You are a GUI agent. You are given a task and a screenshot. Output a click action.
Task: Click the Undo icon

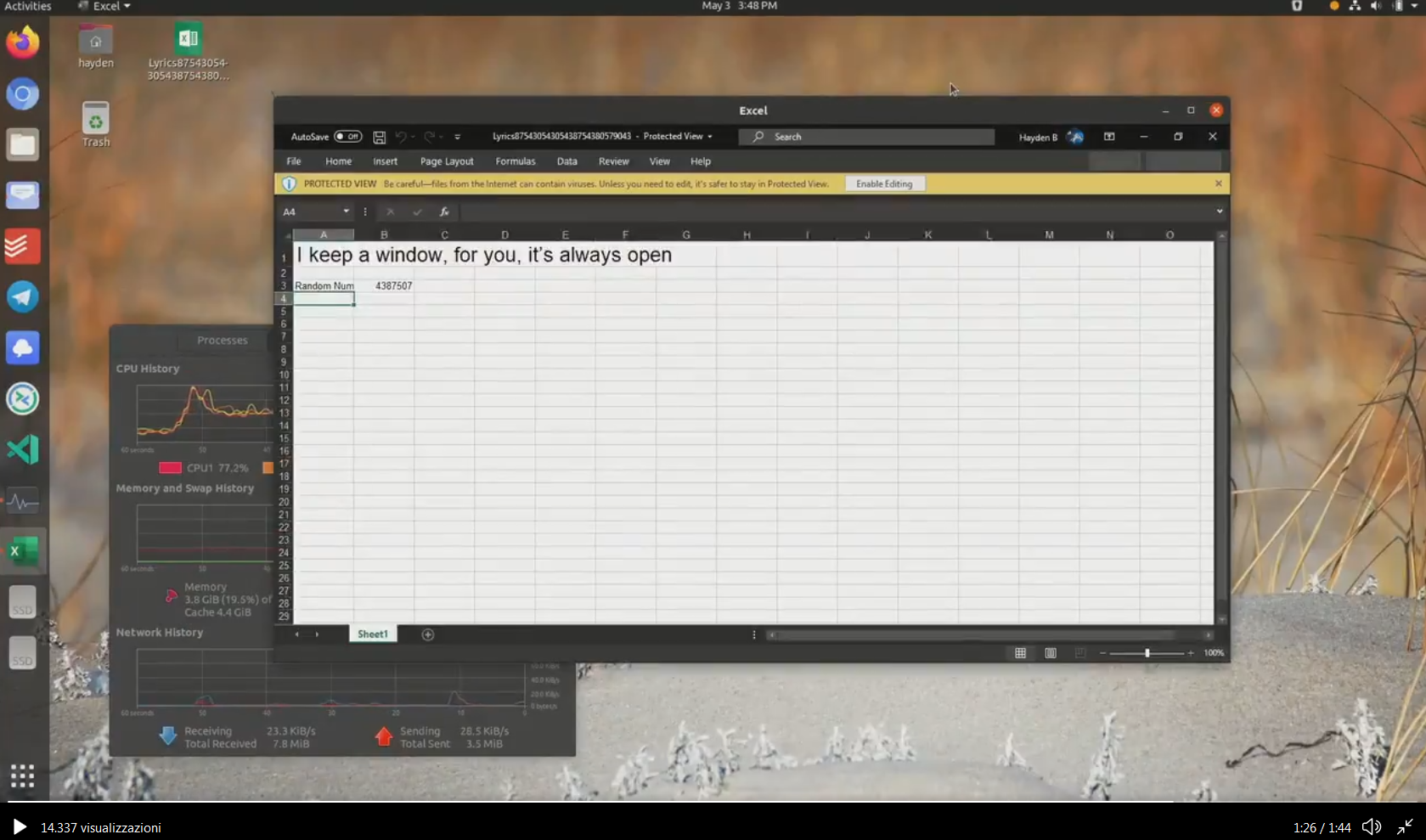tap(401, 137)
